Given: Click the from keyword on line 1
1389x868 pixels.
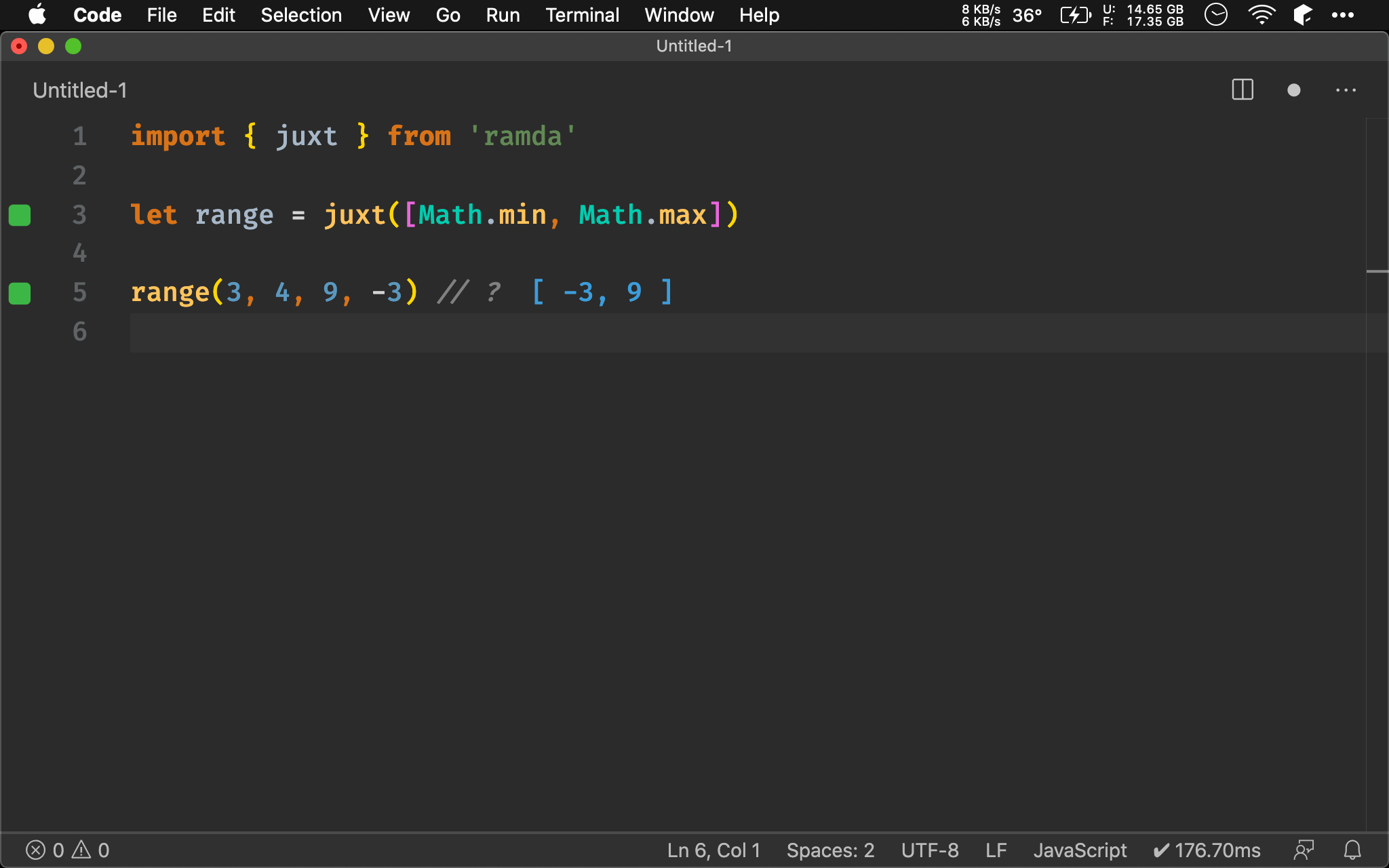Looking at the screenshot, I should 419,136.
